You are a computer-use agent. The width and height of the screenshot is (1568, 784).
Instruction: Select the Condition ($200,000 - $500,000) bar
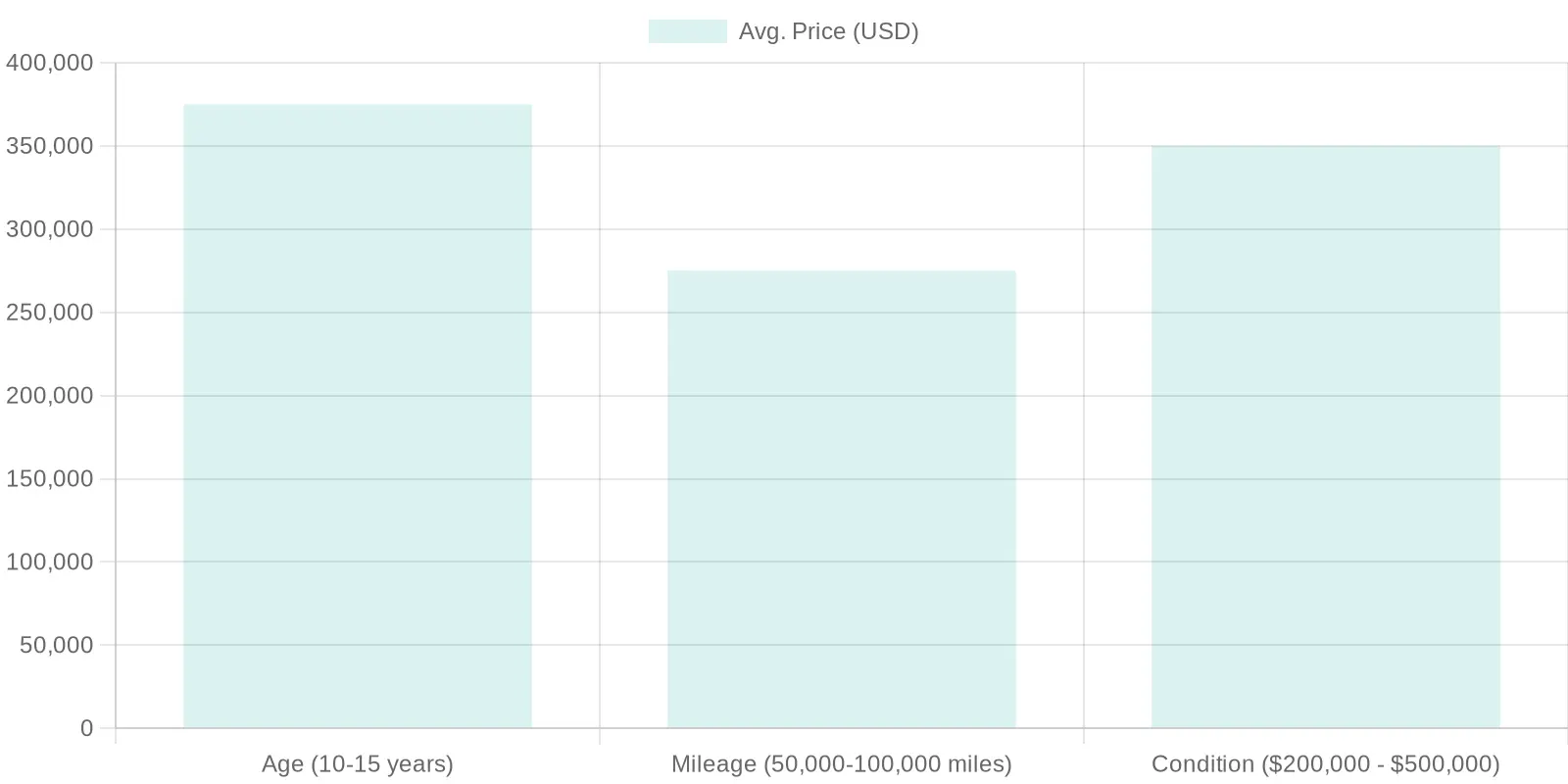coord(1326,437)
